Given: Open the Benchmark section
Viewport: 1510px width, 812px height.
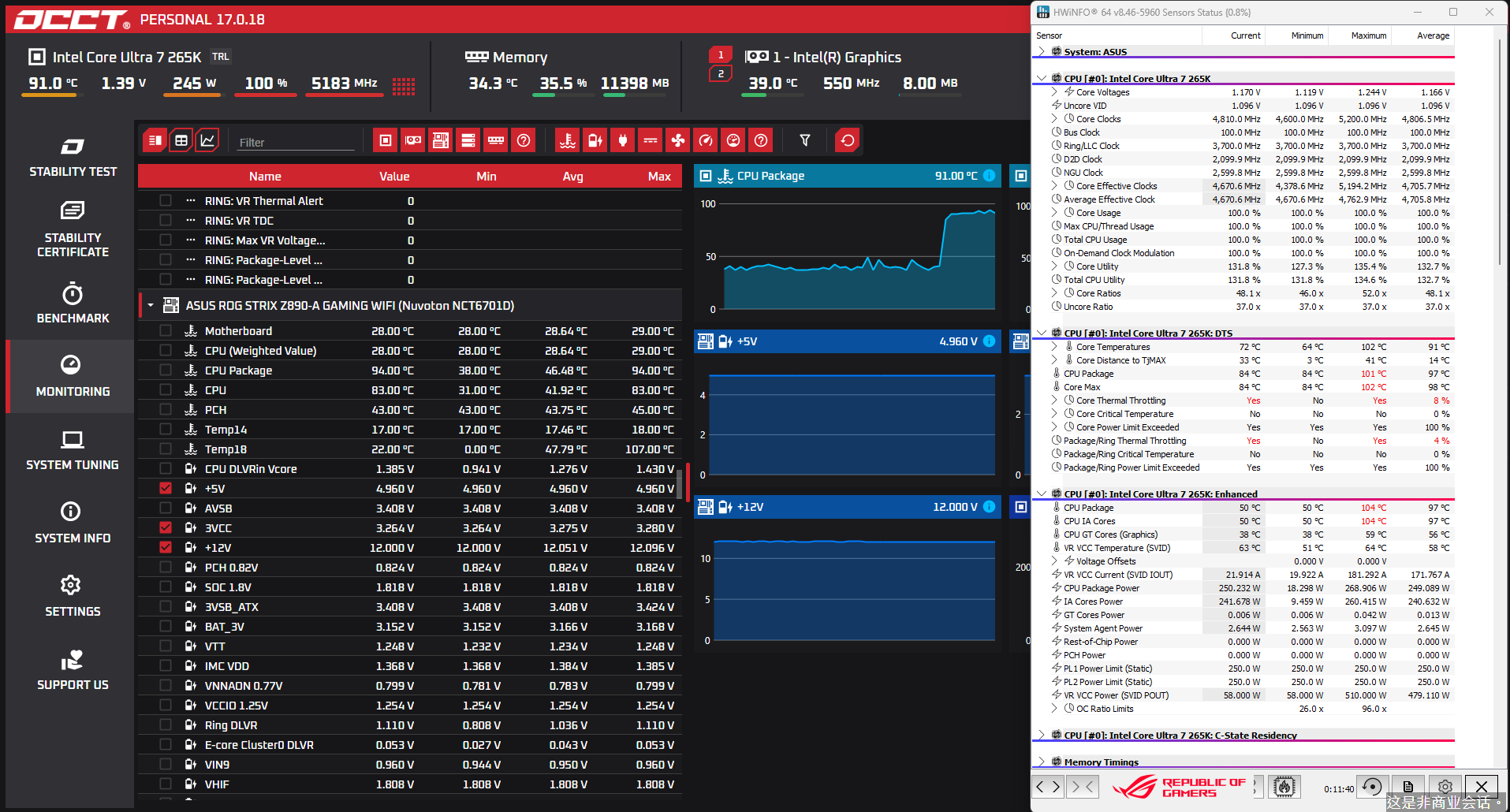Looking at the screenshot, I should [x=73, y=304].
